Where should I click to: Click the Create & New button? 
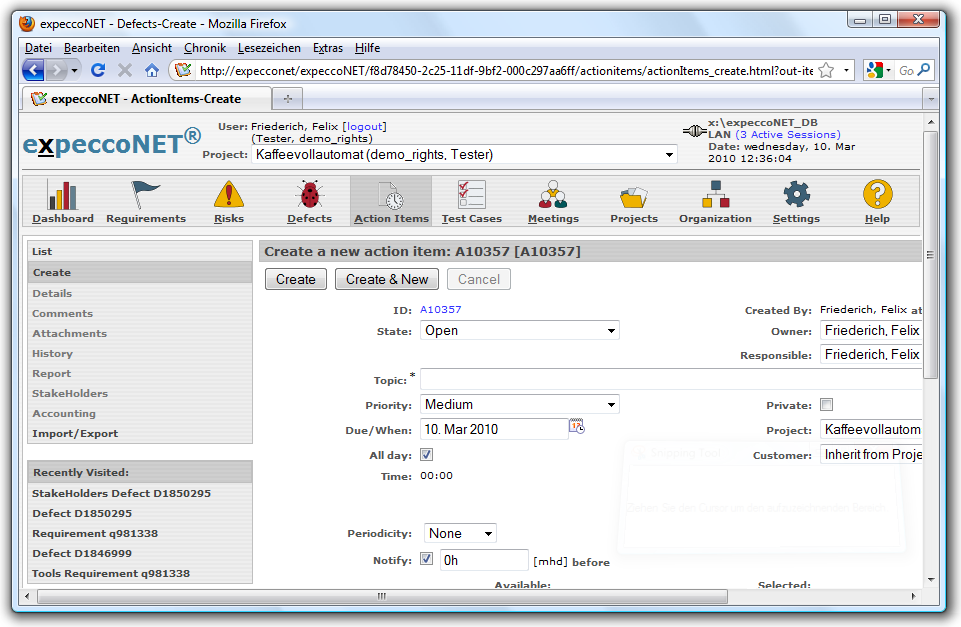click(x=387, y=279)
